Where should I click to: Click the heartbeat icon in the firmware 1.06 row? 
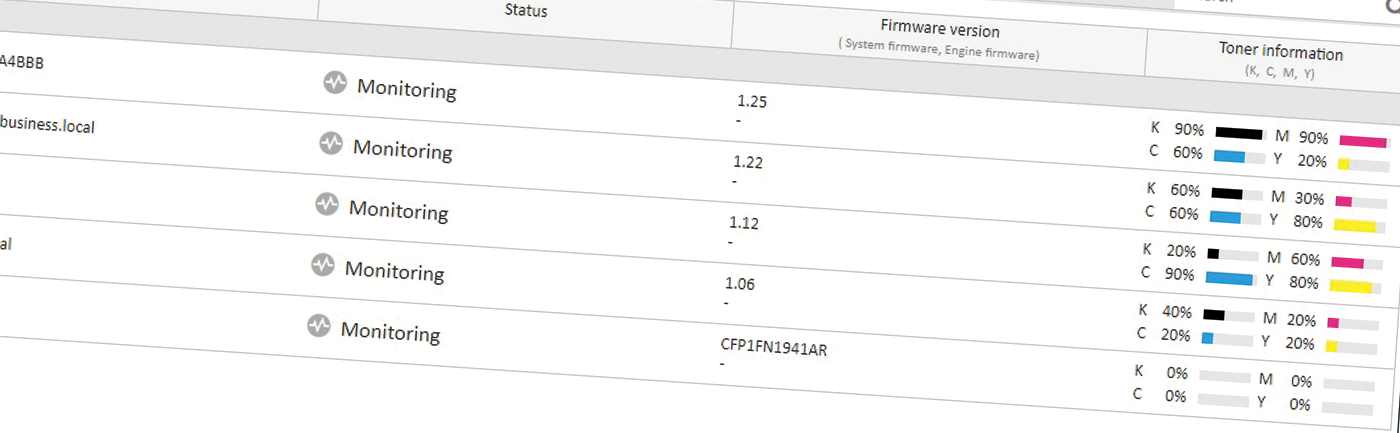pyautogui.click(x=322, y=265)
